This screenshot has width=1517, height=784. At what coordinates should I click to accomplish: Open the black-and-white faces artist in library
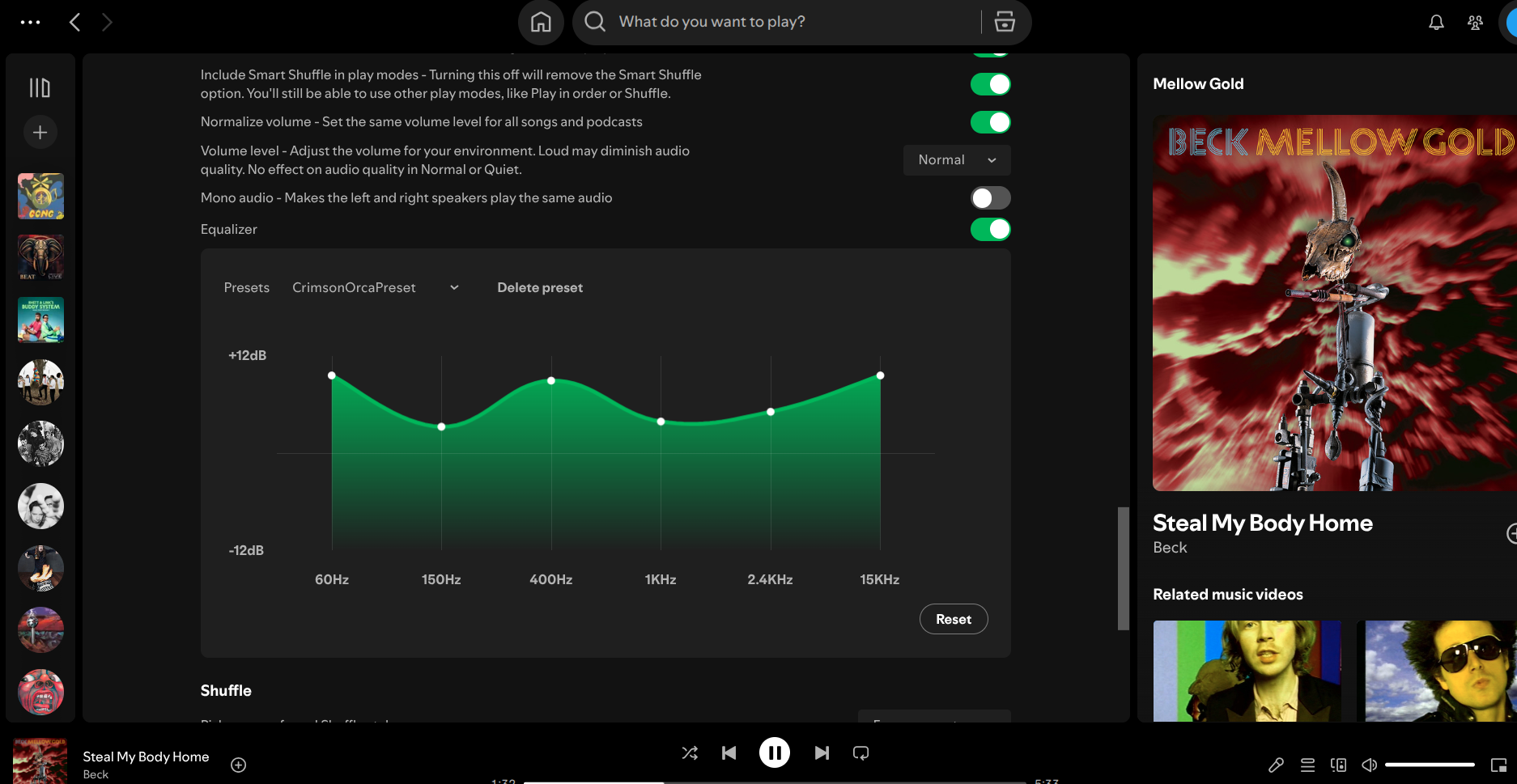point(40,506)
